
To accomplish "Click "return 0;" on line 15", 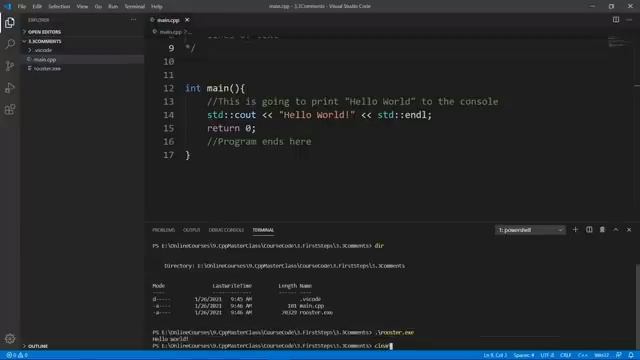I will pyautogui.click(x=231, y=128).
